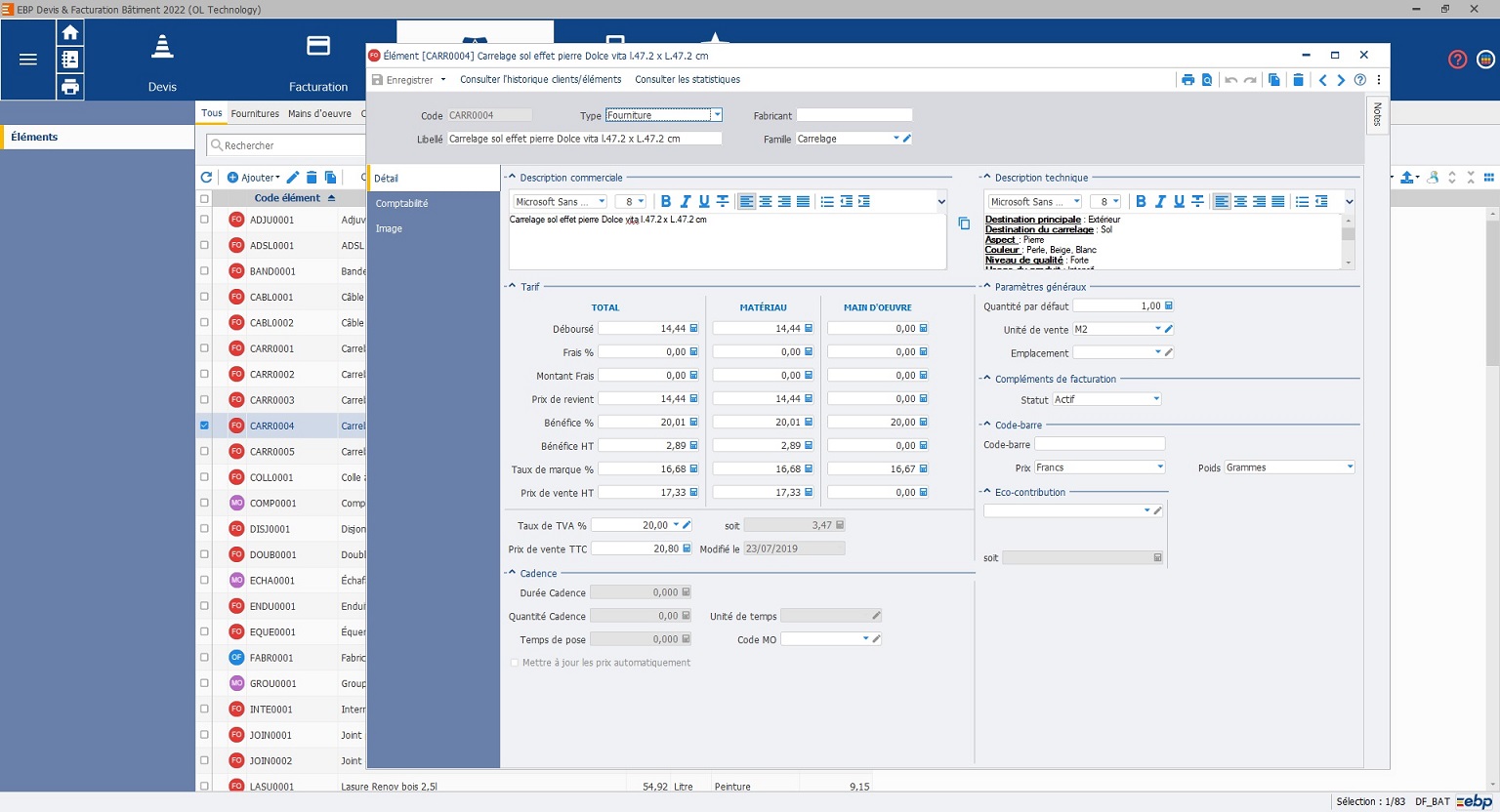This screenshot has height=812, width=1500.
Task: Apply underline in Description technique editor
Action: pos(1179,201)
